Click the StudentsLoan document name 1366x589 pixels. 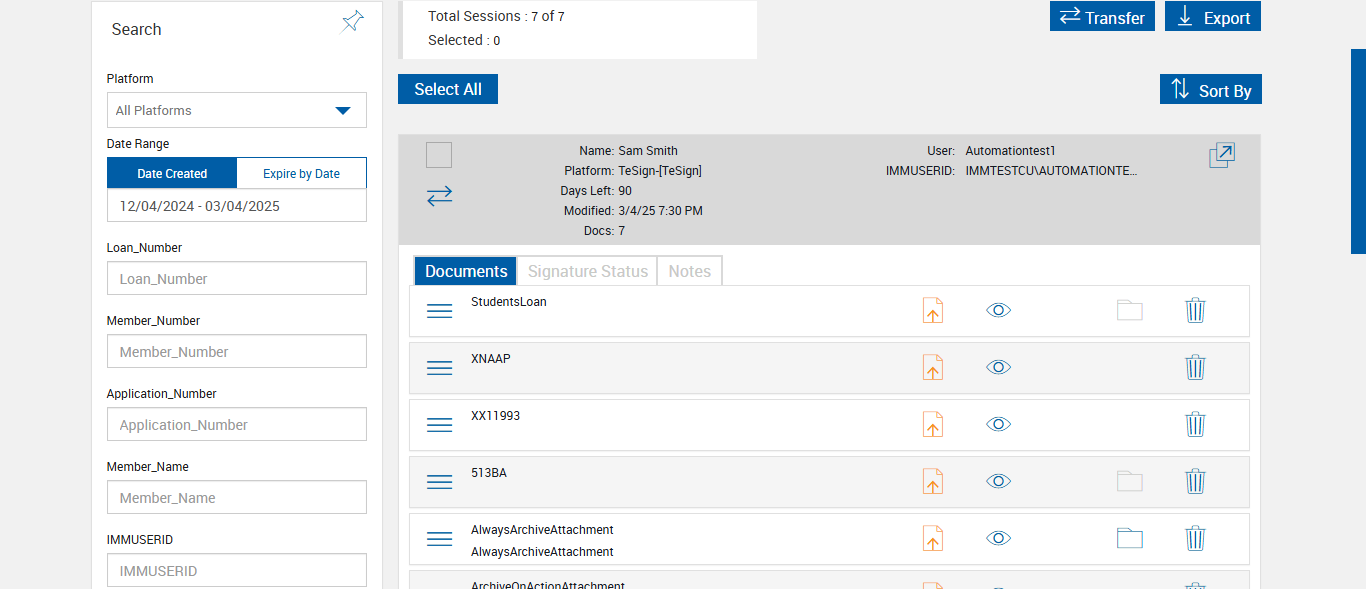(509, 302)
